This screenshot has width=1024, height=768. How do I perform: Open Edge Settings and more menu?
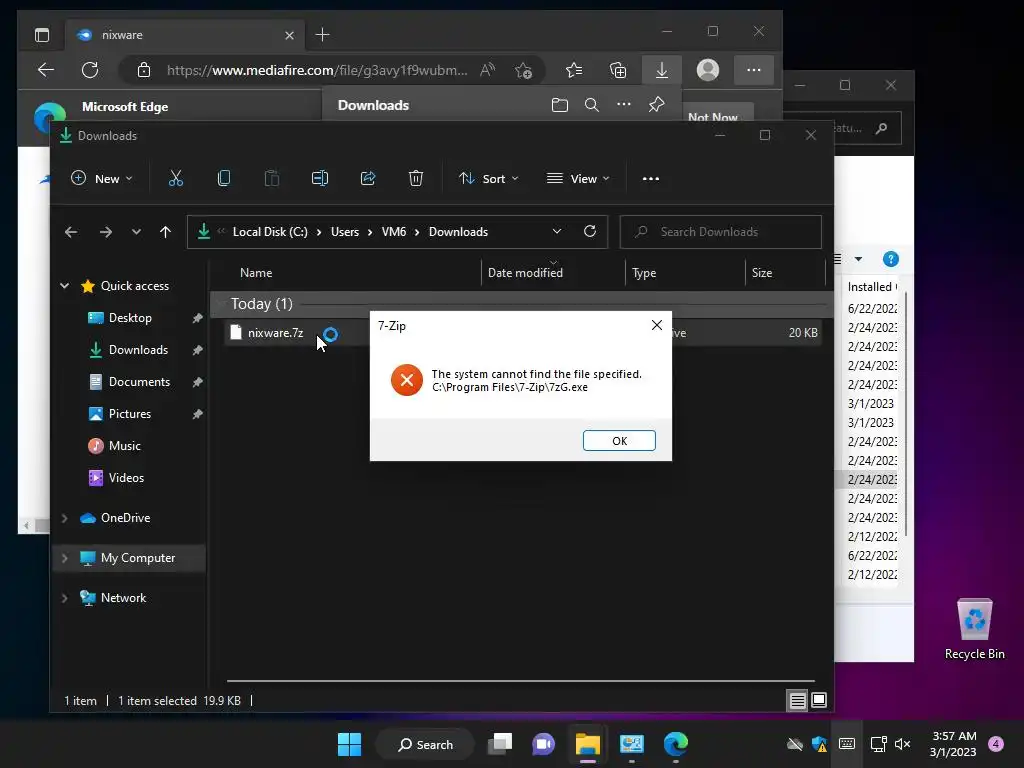pyautogui.click(x=754, y=70)
